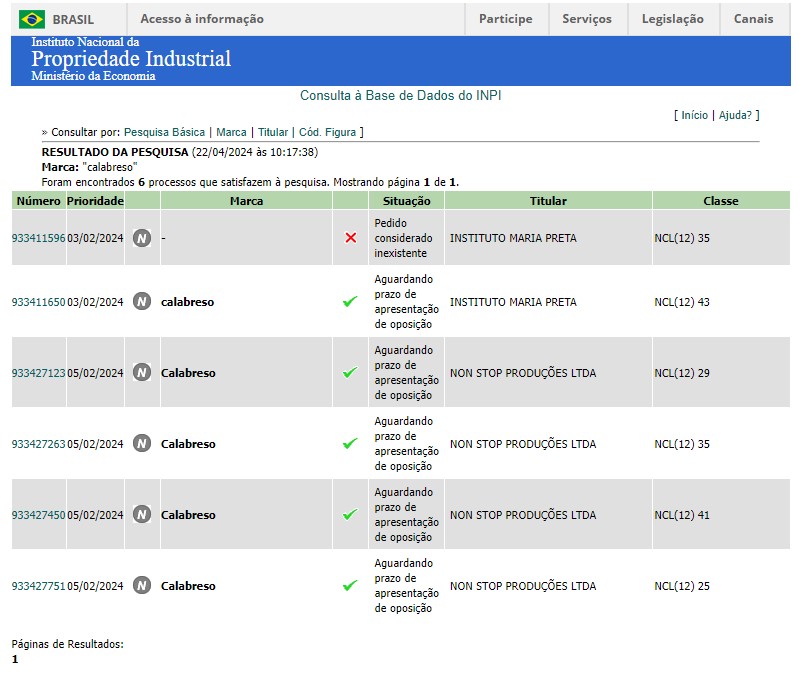Click the Classe column header
The image size is (799, 676).
click(721, 201)
